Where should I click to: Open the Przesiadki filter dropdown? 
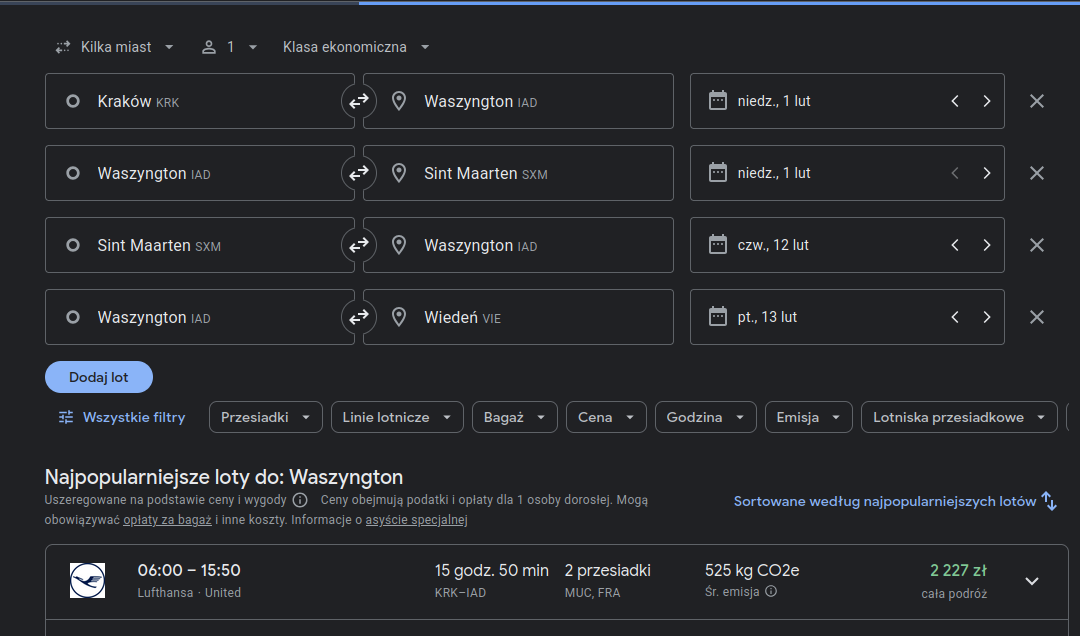pyautogui.click(x=266, y=418)
